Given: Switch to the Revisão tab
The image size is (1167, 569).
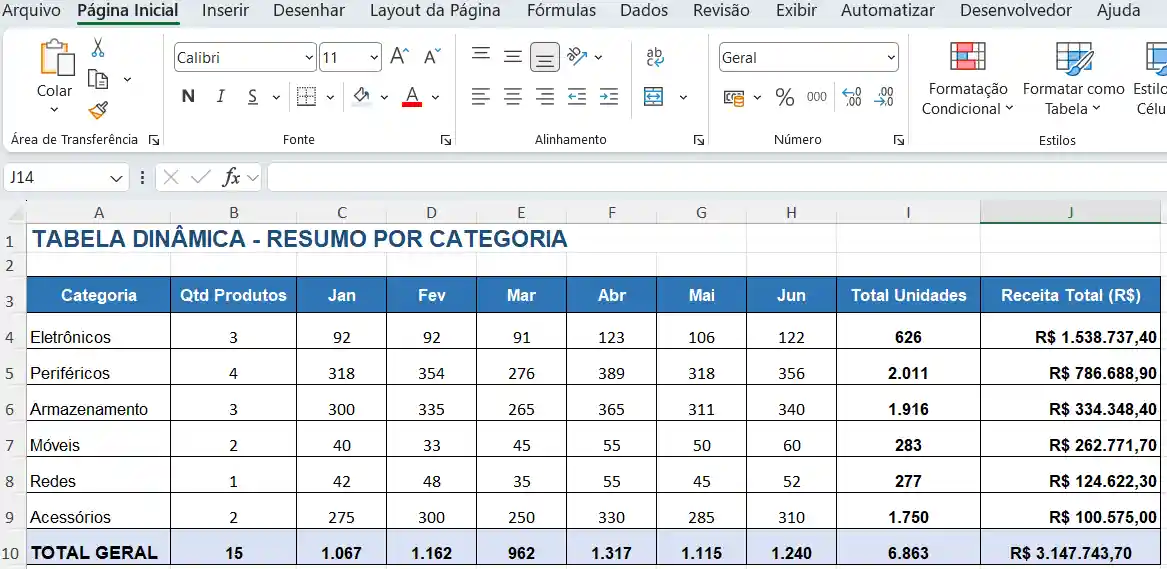Looking at the screenshot, I should [721, 10].
